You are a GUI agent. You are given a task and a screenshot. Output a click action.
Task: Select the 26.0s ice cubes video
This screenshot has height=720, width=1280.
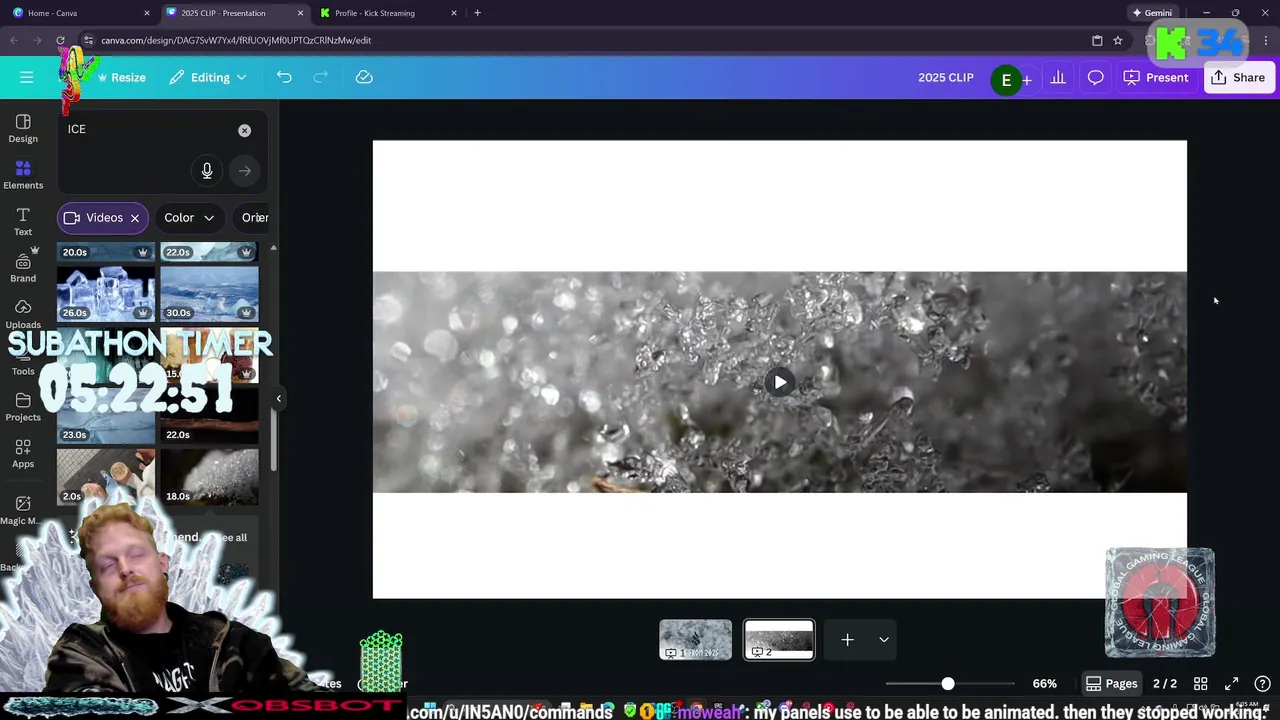106,293
